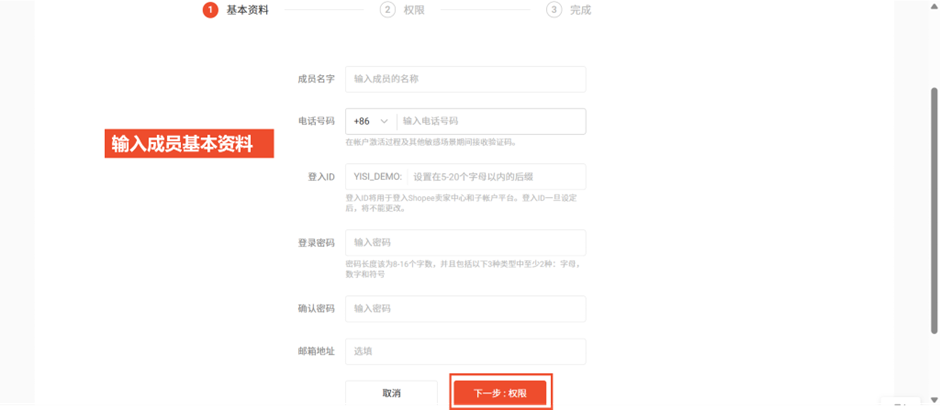The image size is (940, 410).
Task: Click the chevron arrow beside +86
Action: pos(383,121)
